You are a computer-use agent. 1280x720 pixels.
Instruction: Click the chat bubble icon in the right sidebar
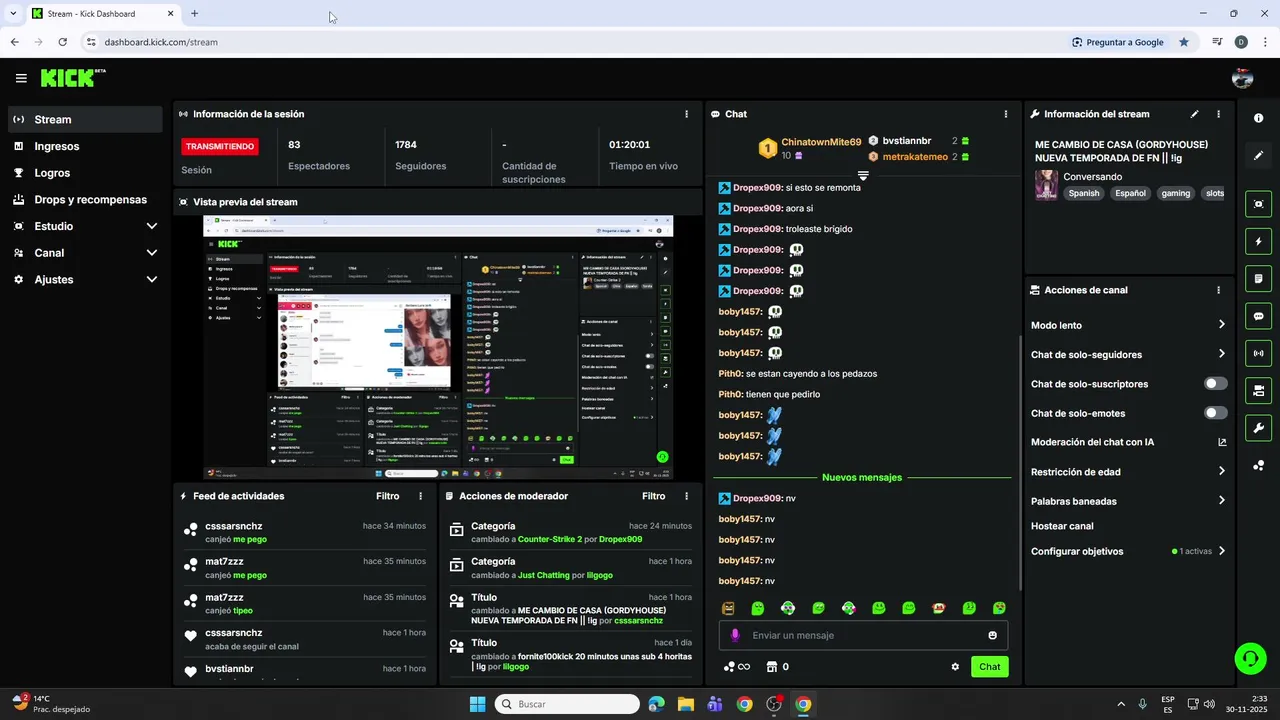click(x=1258, y=316)
